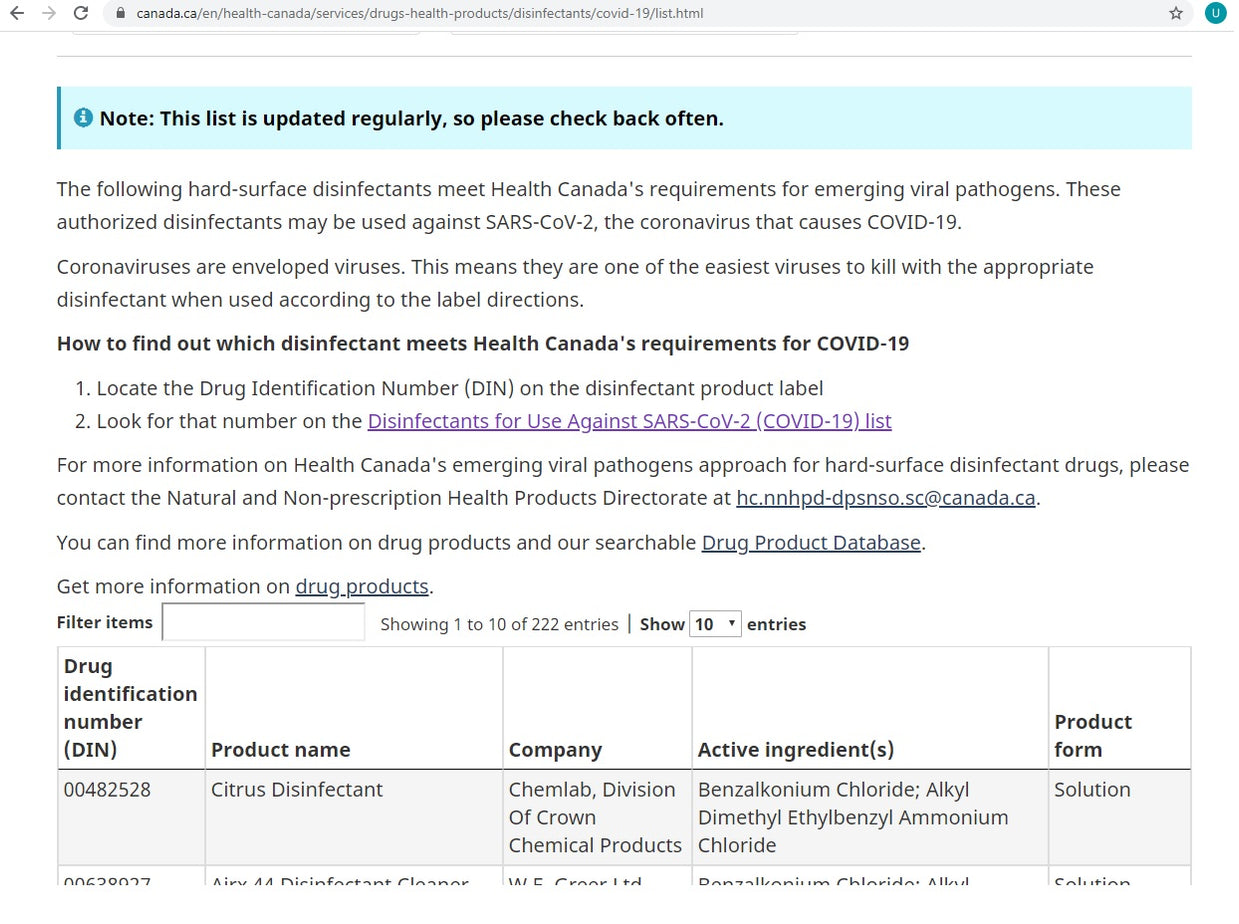Bookmark this page with the star icon

point(1175,13)
